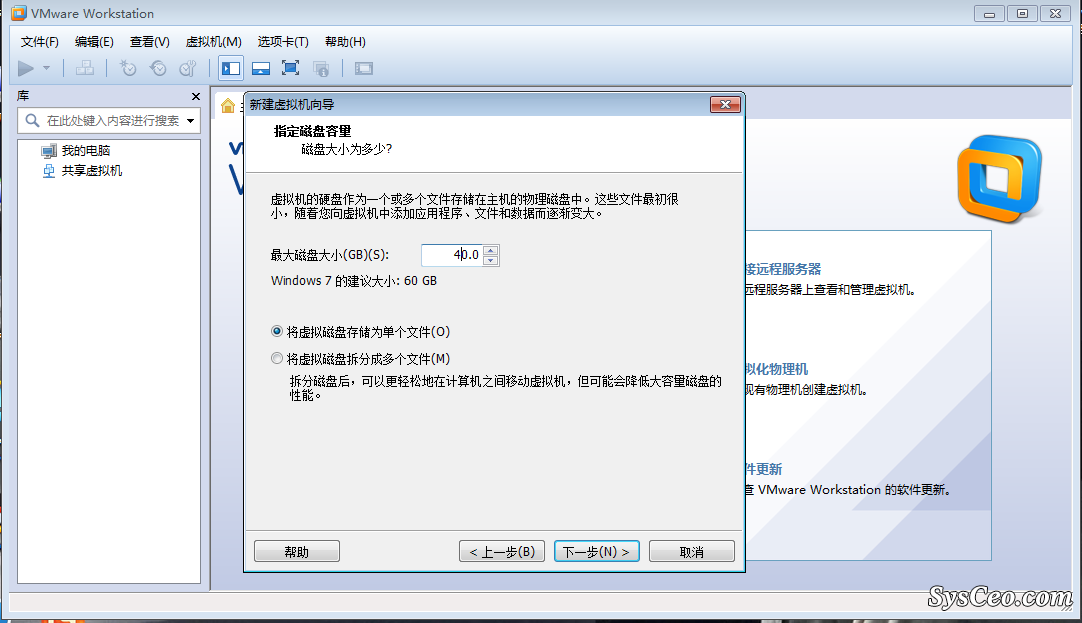Viewport: 1082px width, 623px height.
Task: Open the 文件(F) menu
Action: tap(39, 42)
